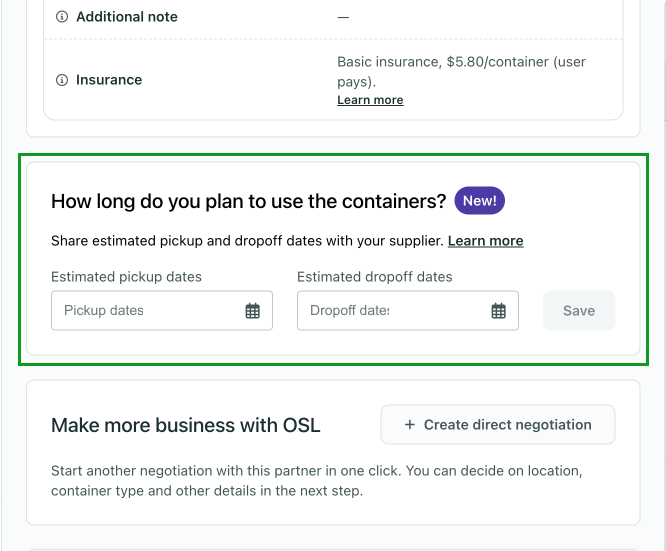Viewport: 666px width, 551px height.
Task: Open Learn more link about sharing dates
Action: click(x=485, y=241)
